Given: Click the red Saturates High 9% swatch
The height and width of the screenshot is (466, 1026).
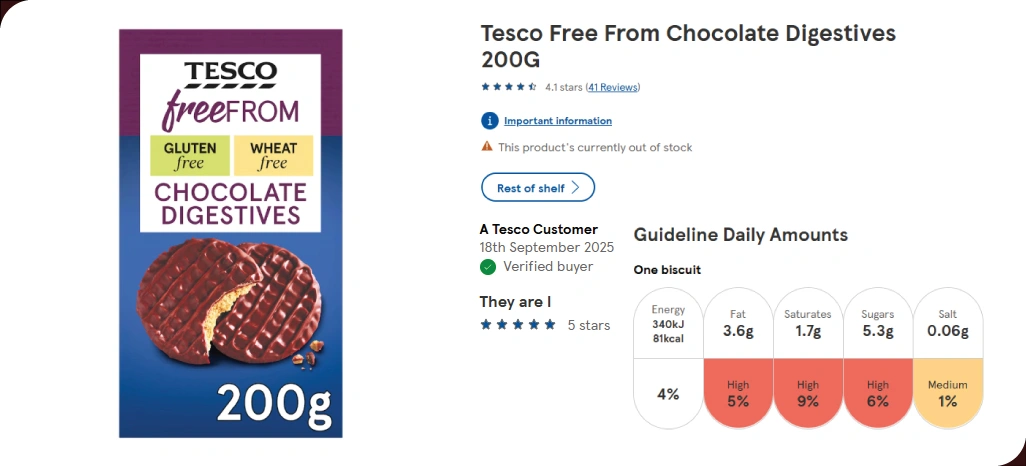Looking at the screenshot, I should click(808, 393).
